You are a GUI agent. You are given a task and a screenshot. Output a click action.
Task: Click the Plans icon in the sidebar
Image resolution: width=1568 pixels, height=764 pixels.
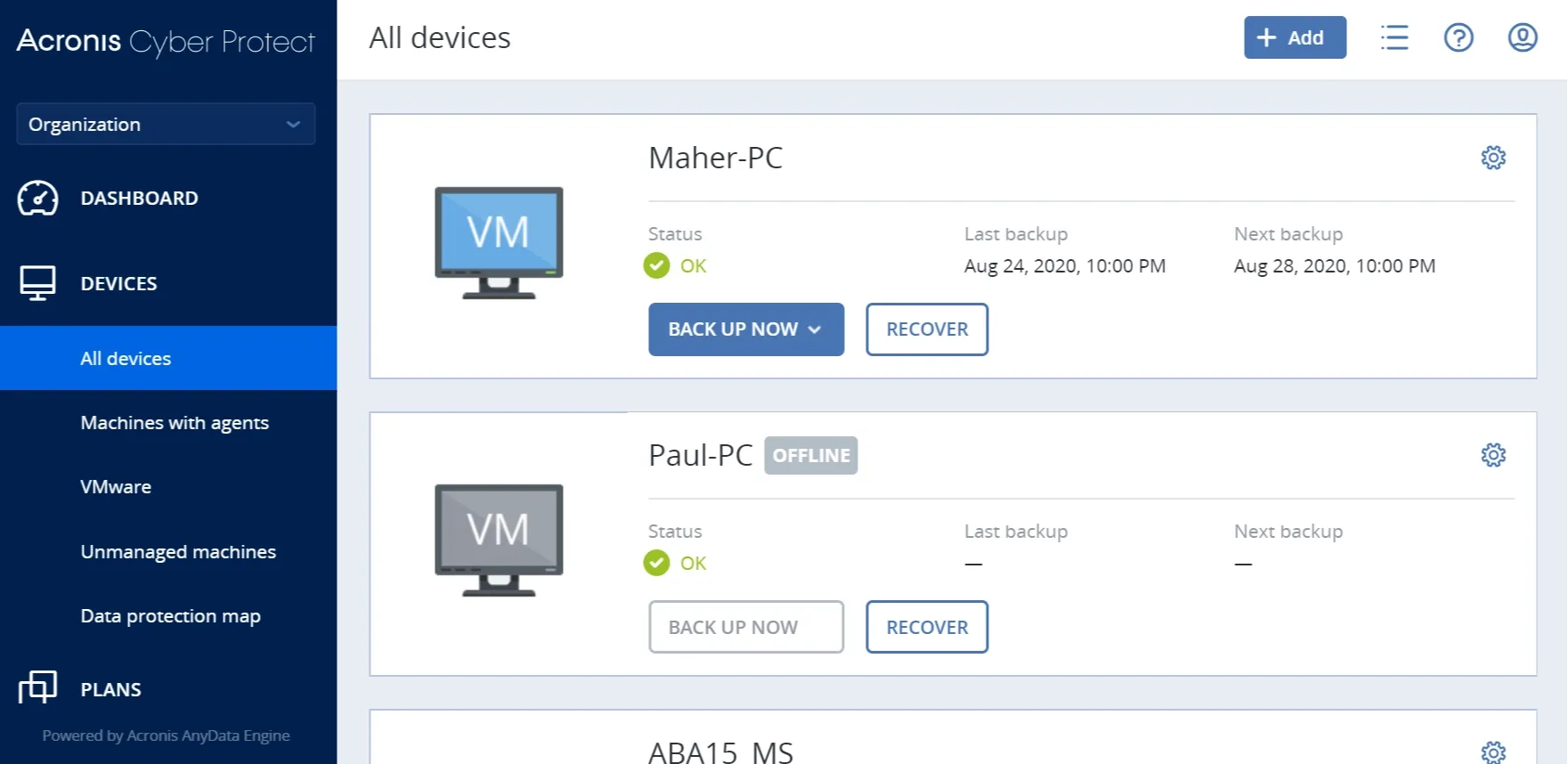pos(39,688)
